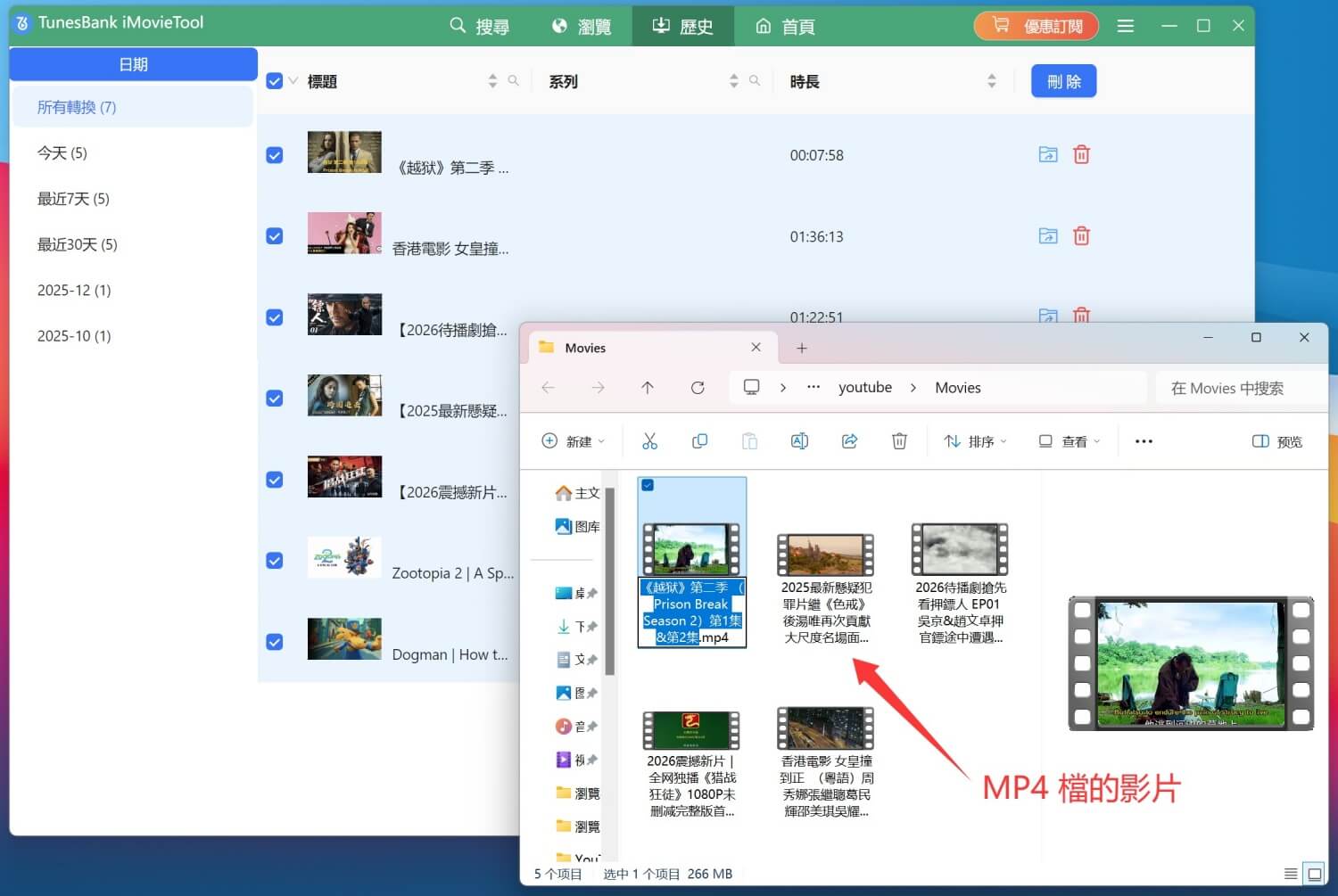Rename the selected file via rename icon
Viewport: 1338px width, 896px height.
(x=799, y=440)
